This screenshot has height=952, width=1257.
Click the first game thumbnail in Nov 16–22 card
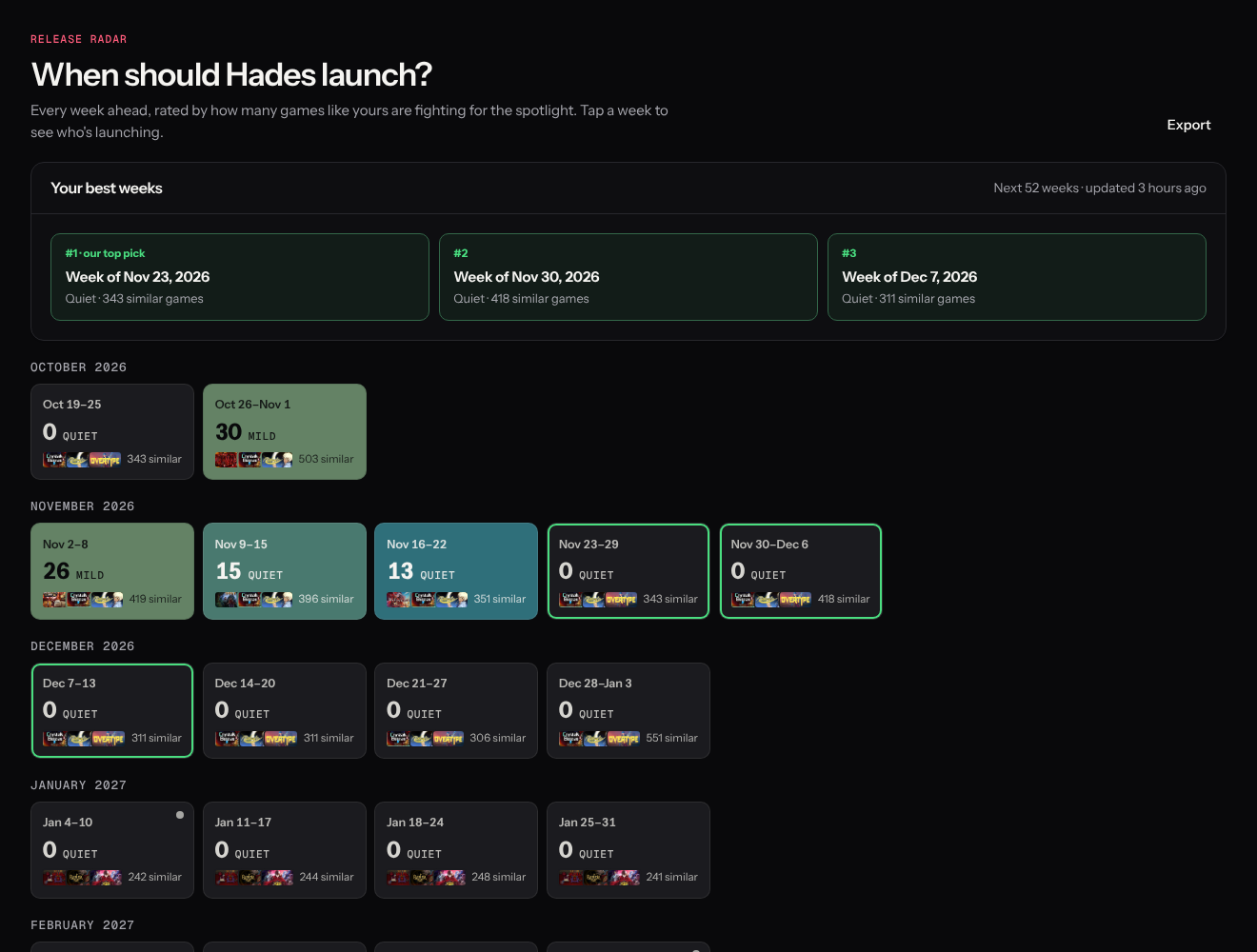pyautogui.click(x=399, y=599)
